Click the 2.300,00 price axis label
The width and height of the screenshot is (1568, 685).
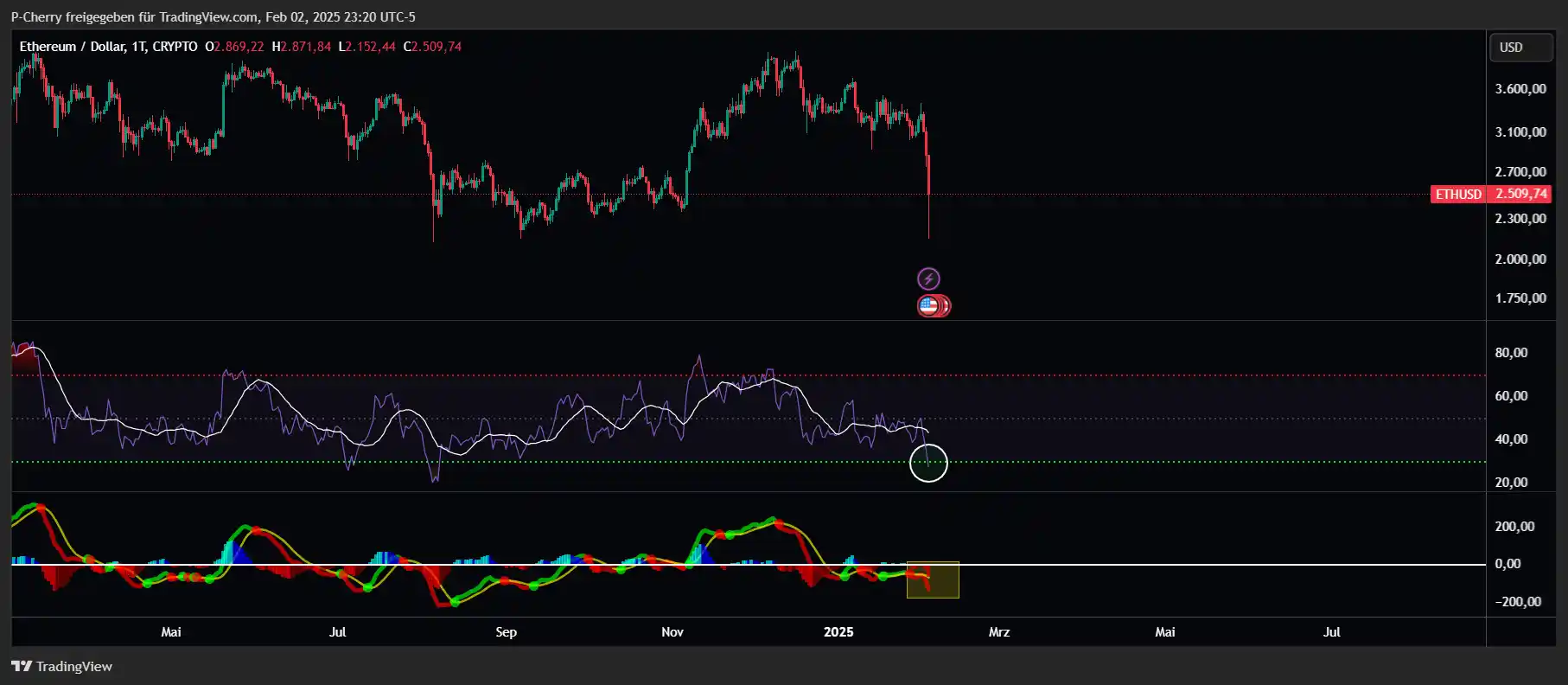click(1520, 219)
